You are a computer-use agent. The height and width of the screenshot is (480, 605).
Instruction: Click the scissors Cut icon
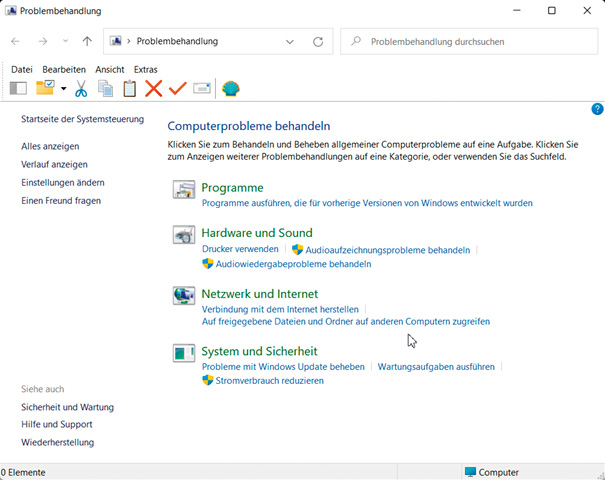(x=81, y=88)
